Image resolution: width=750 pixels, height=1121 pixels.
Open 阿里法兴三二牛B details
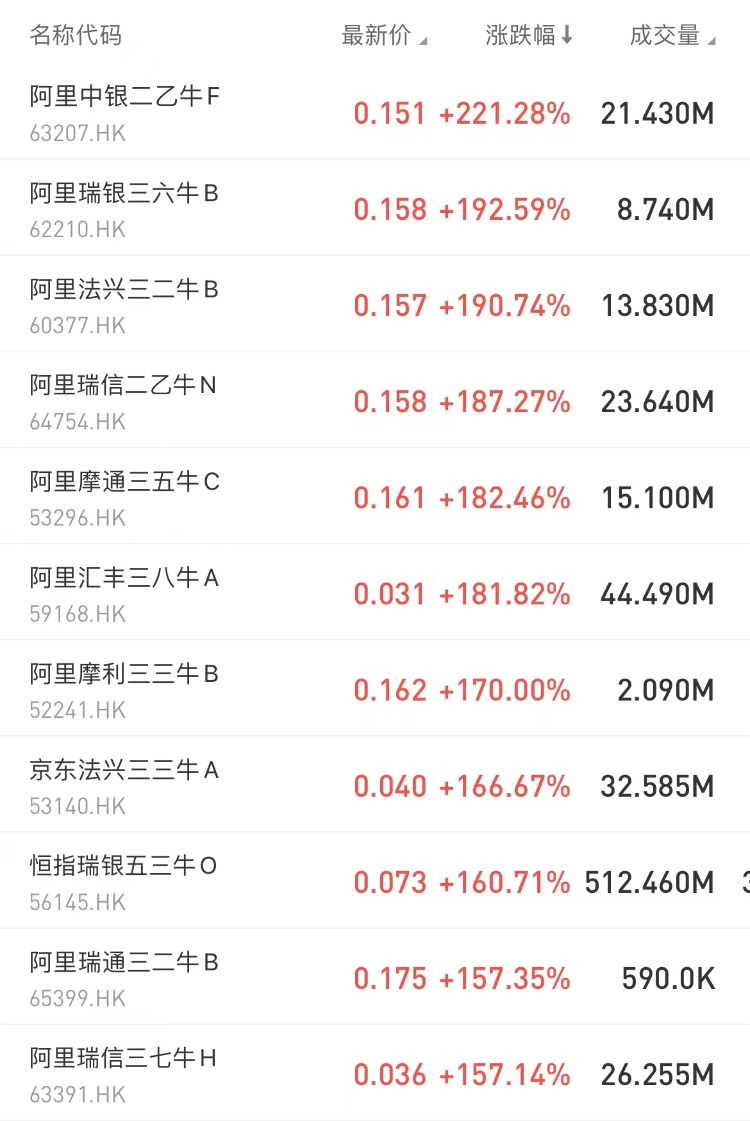point(124,289)
